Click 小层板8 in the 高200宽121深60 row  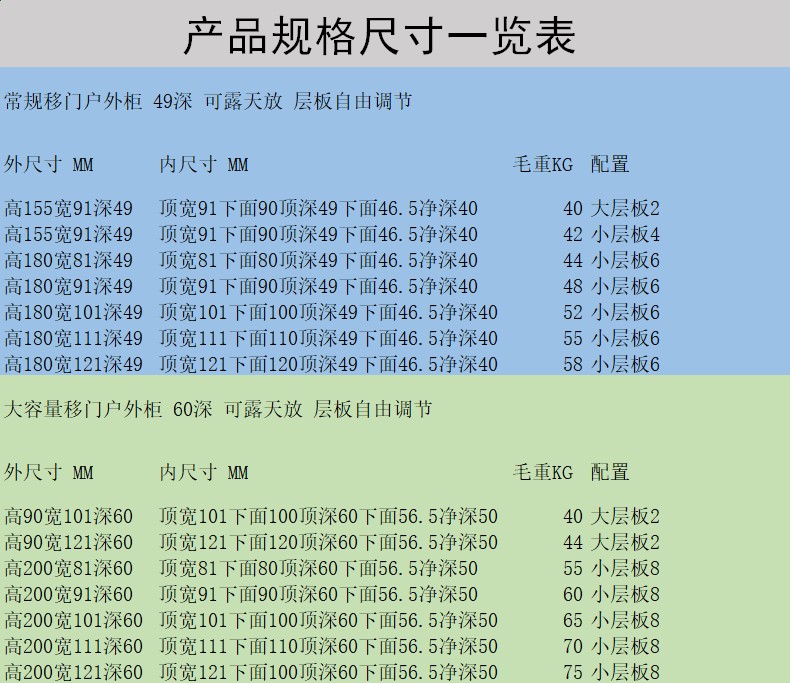coord(625,672)
